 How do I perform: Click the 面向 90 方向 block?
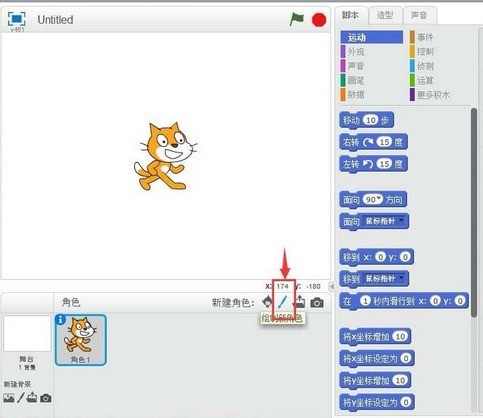point(373,200)
